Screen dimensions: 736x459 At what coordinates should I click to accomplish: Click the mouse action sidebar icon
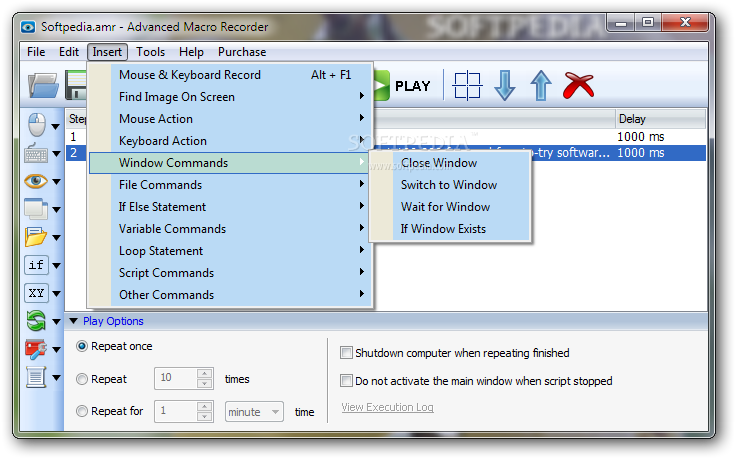point(37,125)
